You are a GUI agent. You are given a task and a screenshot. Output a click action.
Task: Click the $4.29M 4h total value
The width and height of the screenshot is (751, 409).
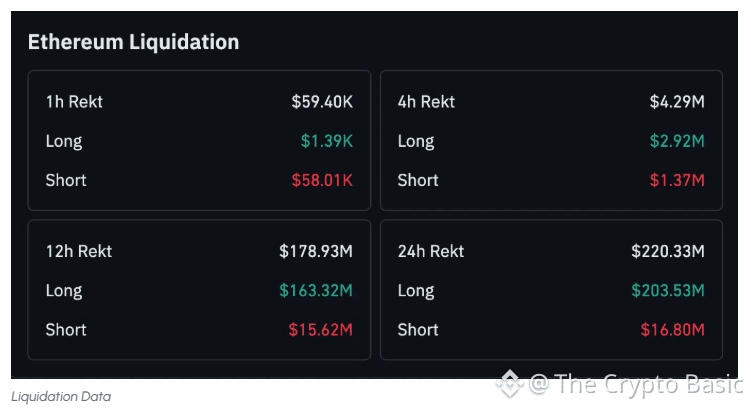point(677,102)
